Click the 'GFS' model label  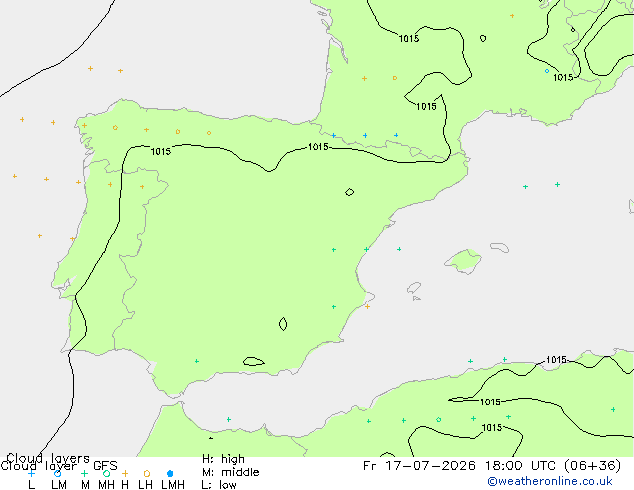pyautogui.click(x=105, y=466)
